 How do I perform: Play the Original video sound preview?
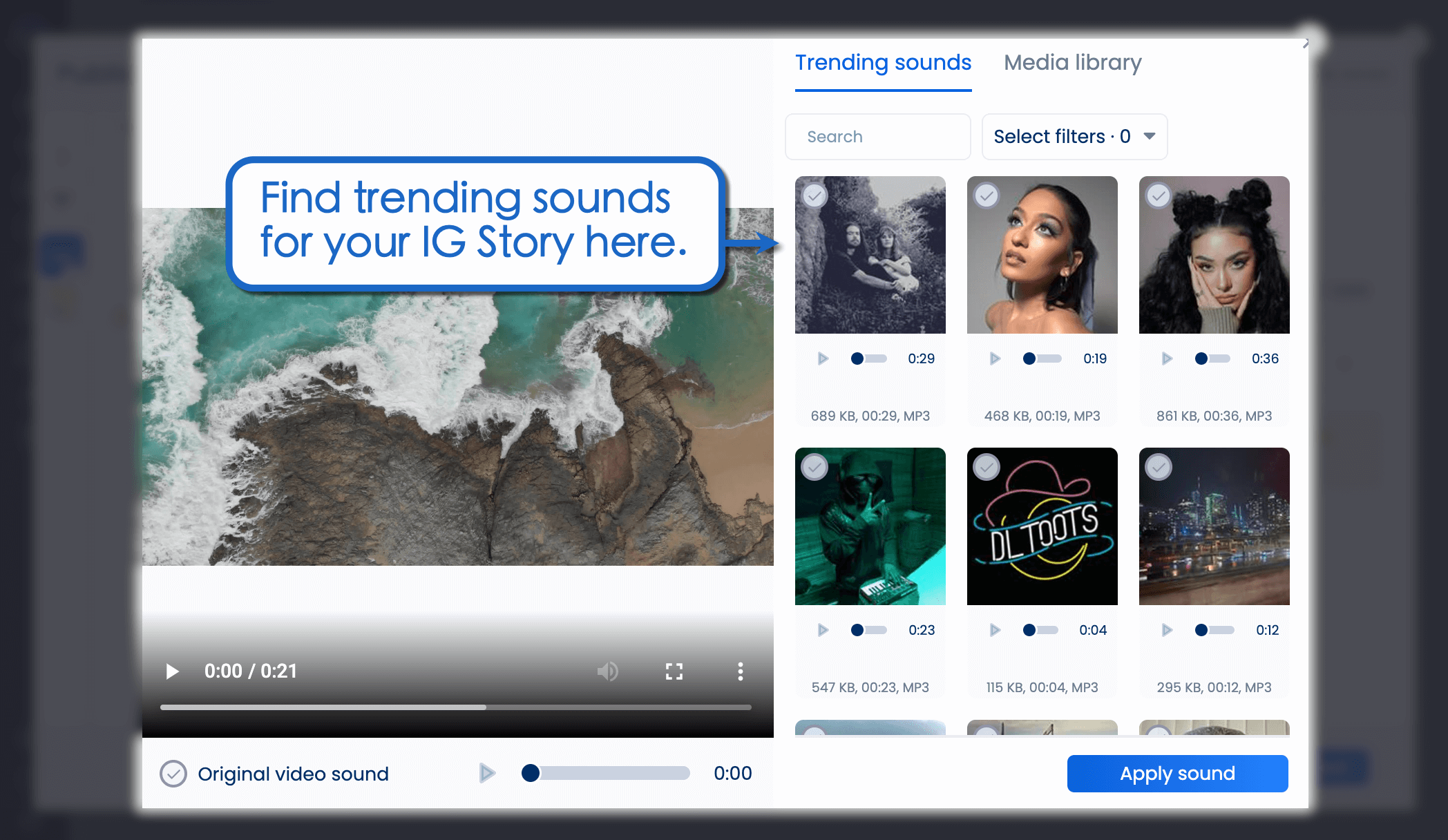click(x=487, y=773)
